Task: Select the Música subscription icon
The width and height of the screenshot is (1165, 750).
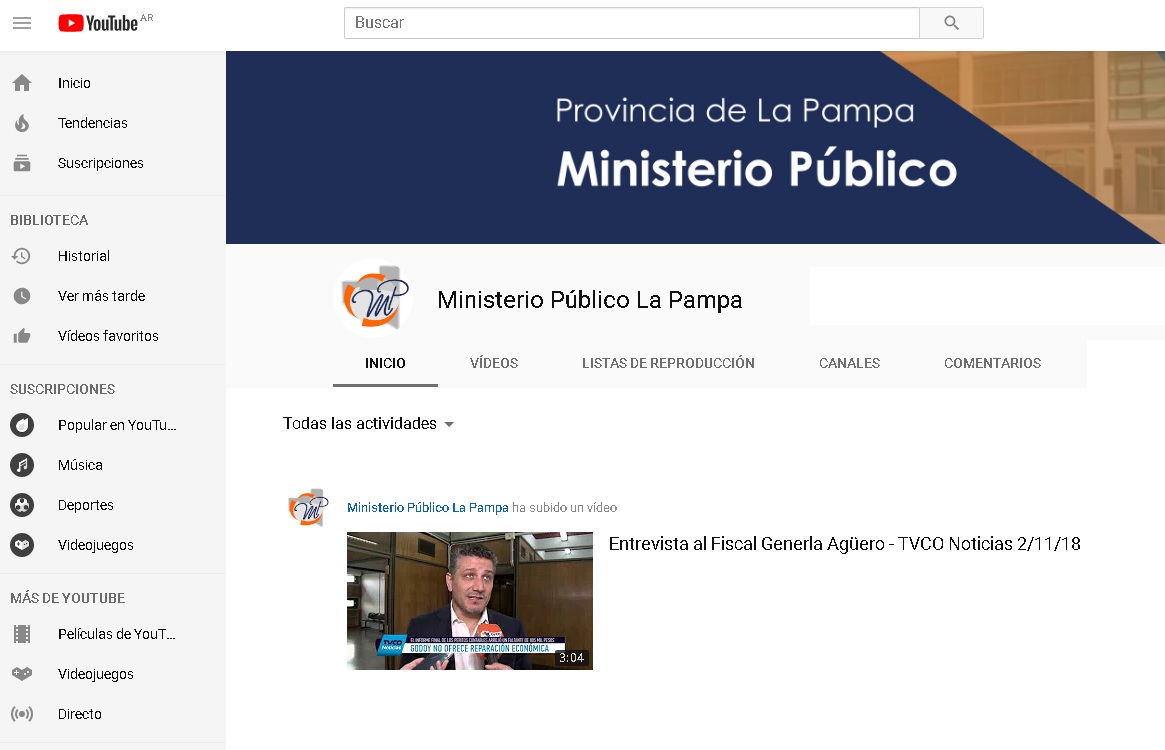Action: click(x=21, y=465)
